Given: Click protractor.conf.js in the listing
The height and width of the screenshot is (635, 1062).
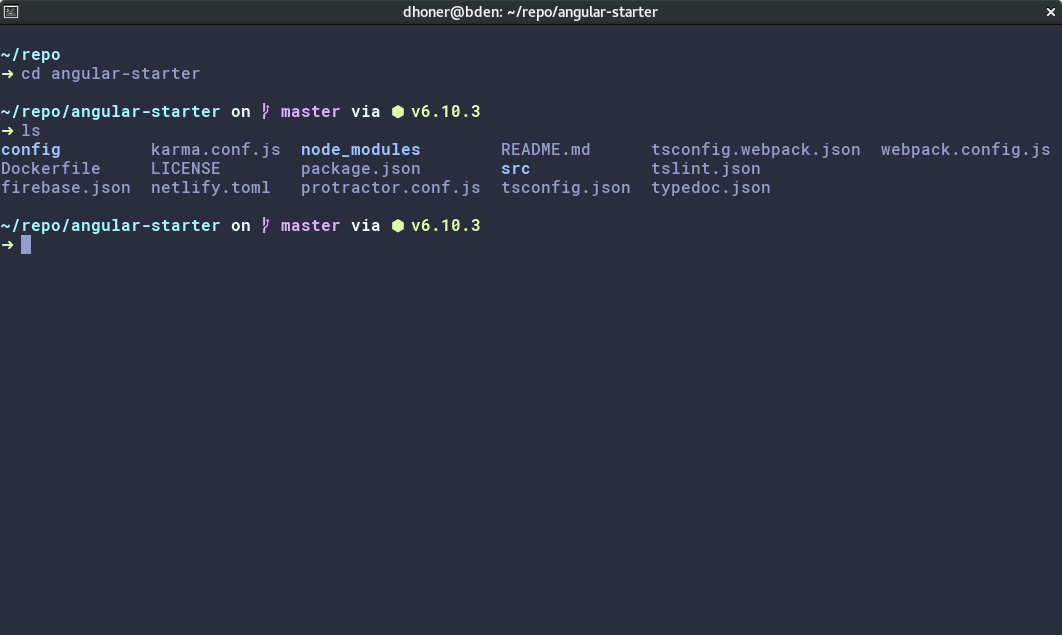Looking at the screenshot, I should [391, 188].
